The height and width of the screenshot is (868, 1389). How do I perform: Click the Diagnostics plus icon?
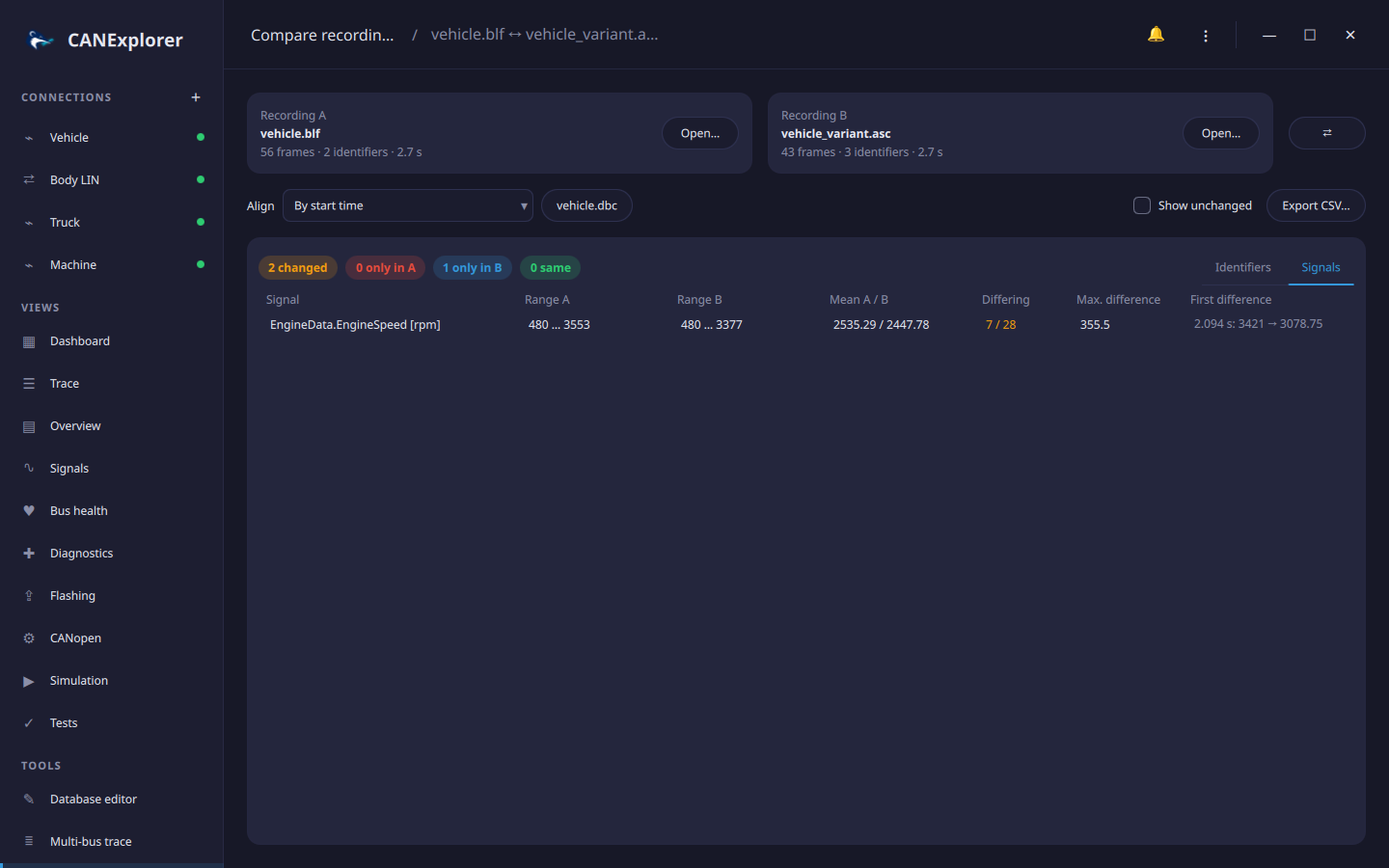(x=29, y=554)
